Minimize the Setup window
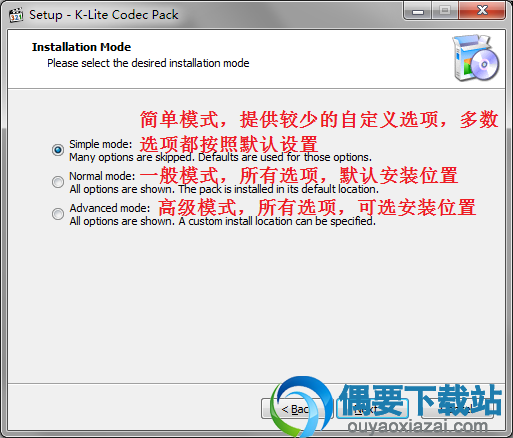 pyautogui.click(x=417, y=11)
